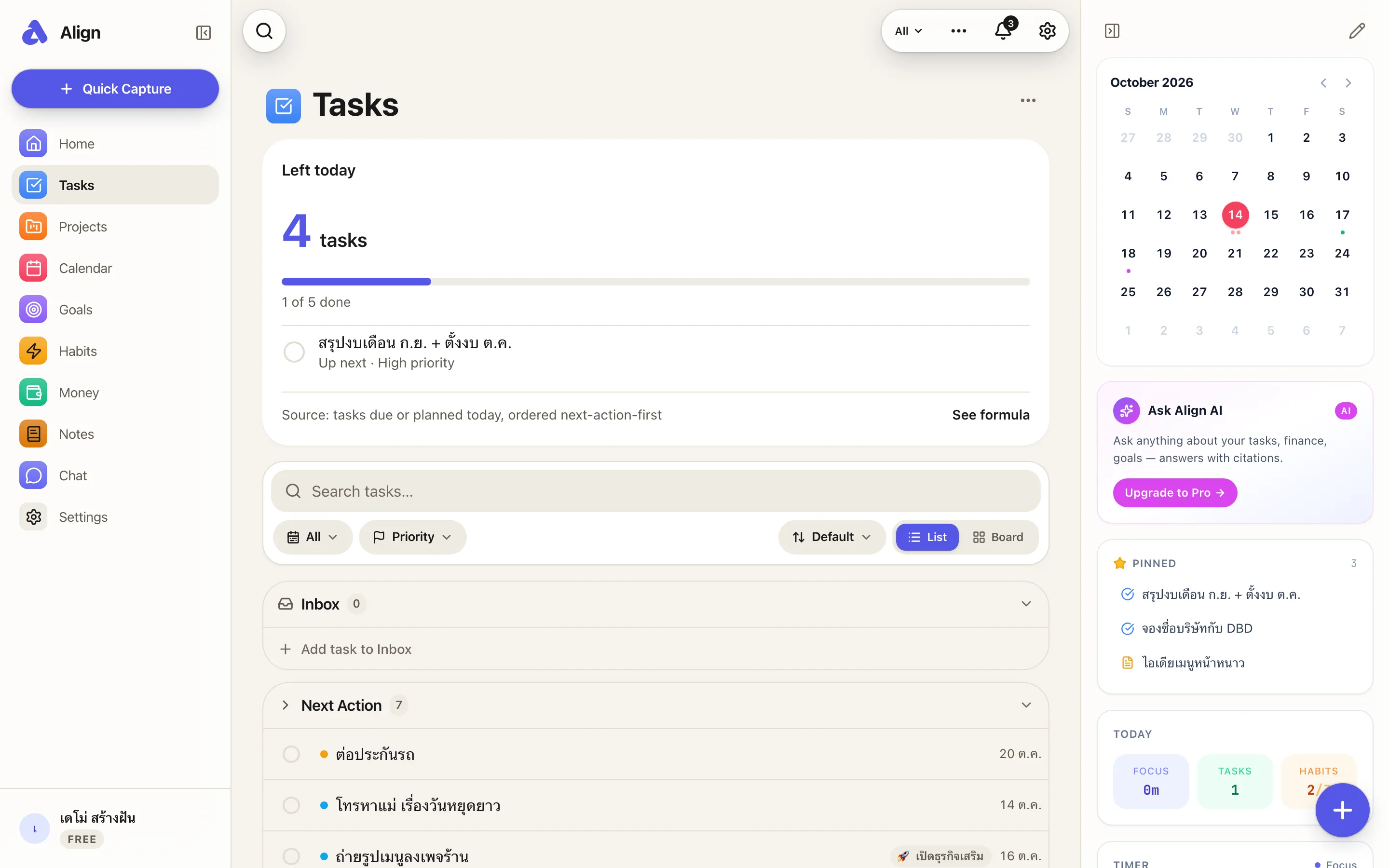1389x868 pixels.
Task: Mark โทรหาแม่ เรื่องวันหยุดยาว task complete
Action: [291, 805]
